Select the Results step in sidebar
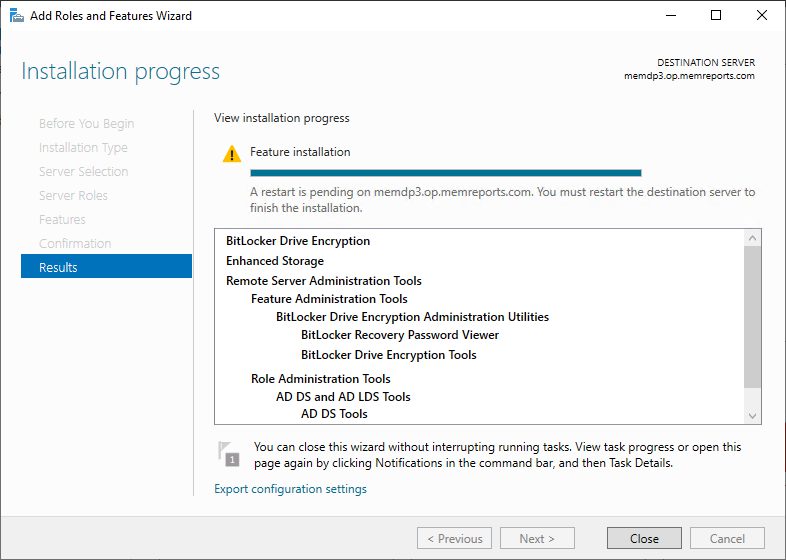Screen dimensions: 786x560 [106, 267]
